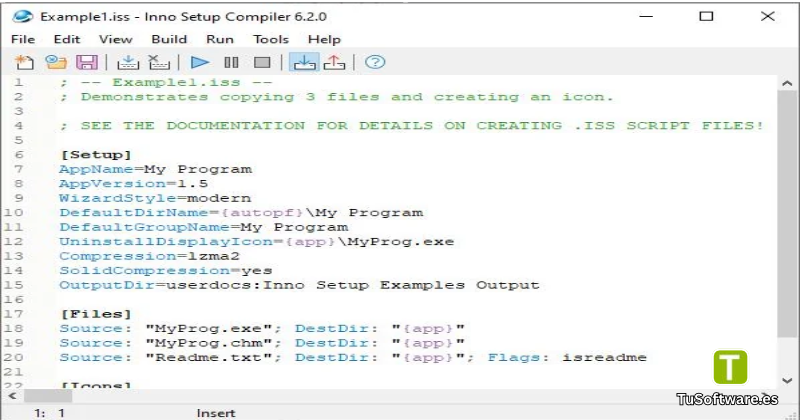
Task: Compile the script using Compile icon
Action: (128, 62)
